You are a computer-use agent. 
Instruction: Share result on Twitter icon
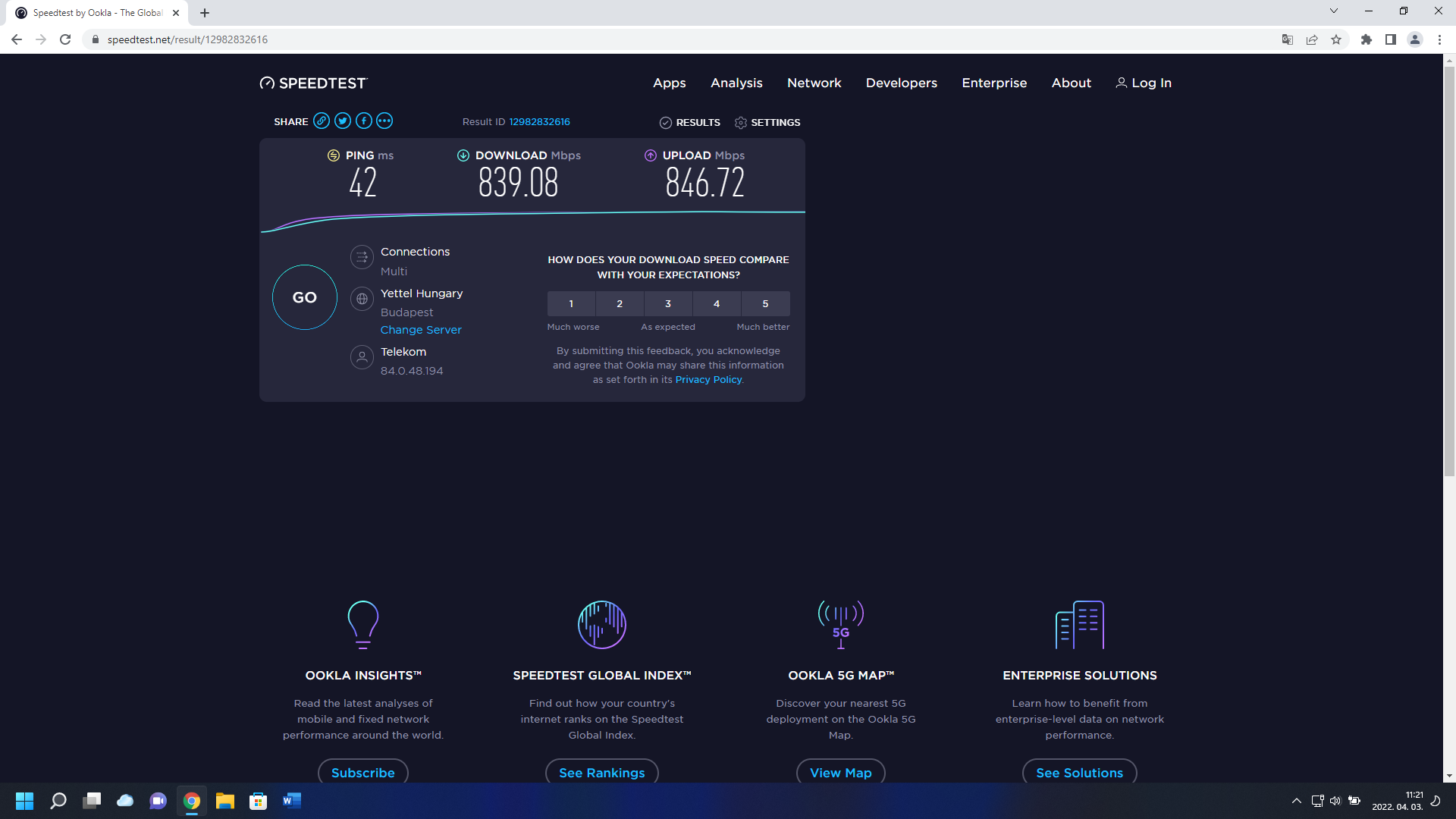coord(343,121)
